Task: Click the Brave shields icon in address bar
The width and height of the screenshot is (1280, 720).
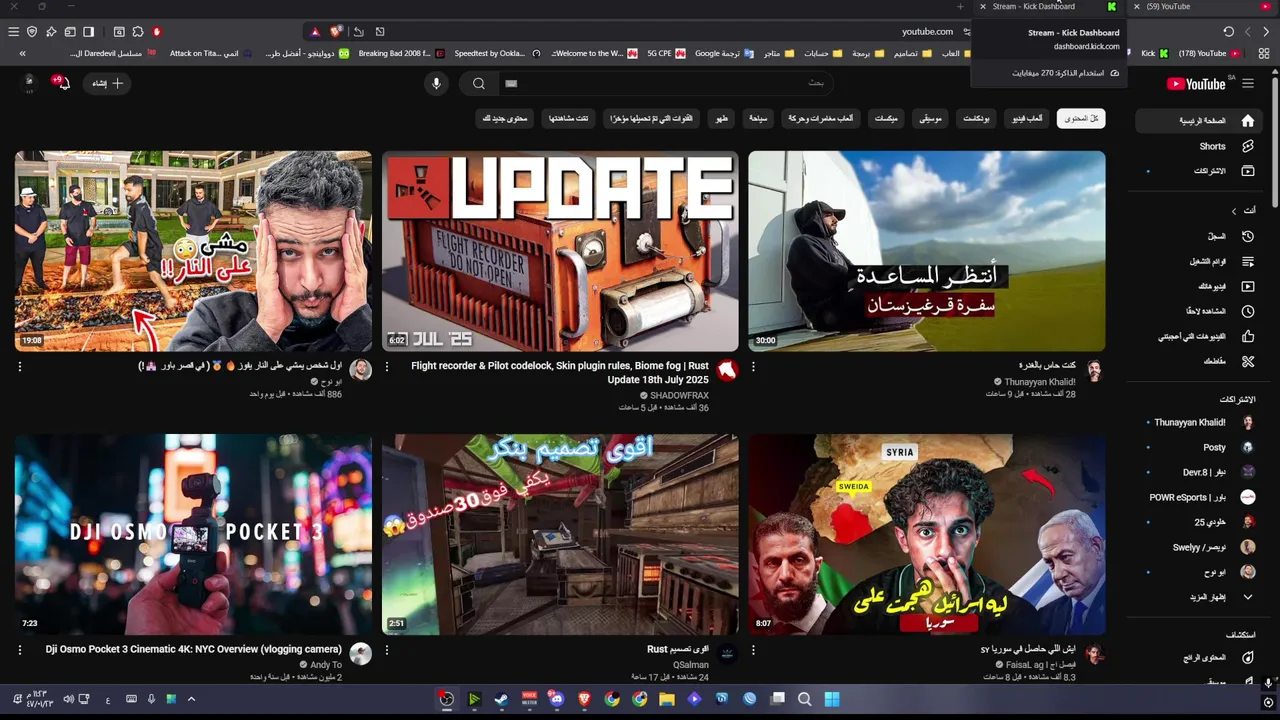Action: [x=336, y=32]
